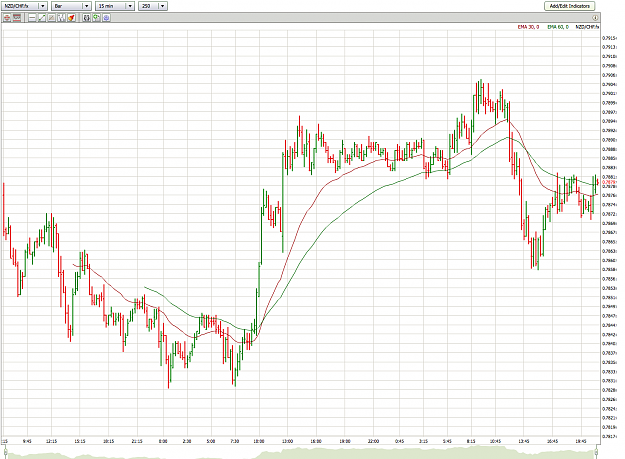Click the blue globe icon in toolbar

pyautogui.click(x=106, y=18)
